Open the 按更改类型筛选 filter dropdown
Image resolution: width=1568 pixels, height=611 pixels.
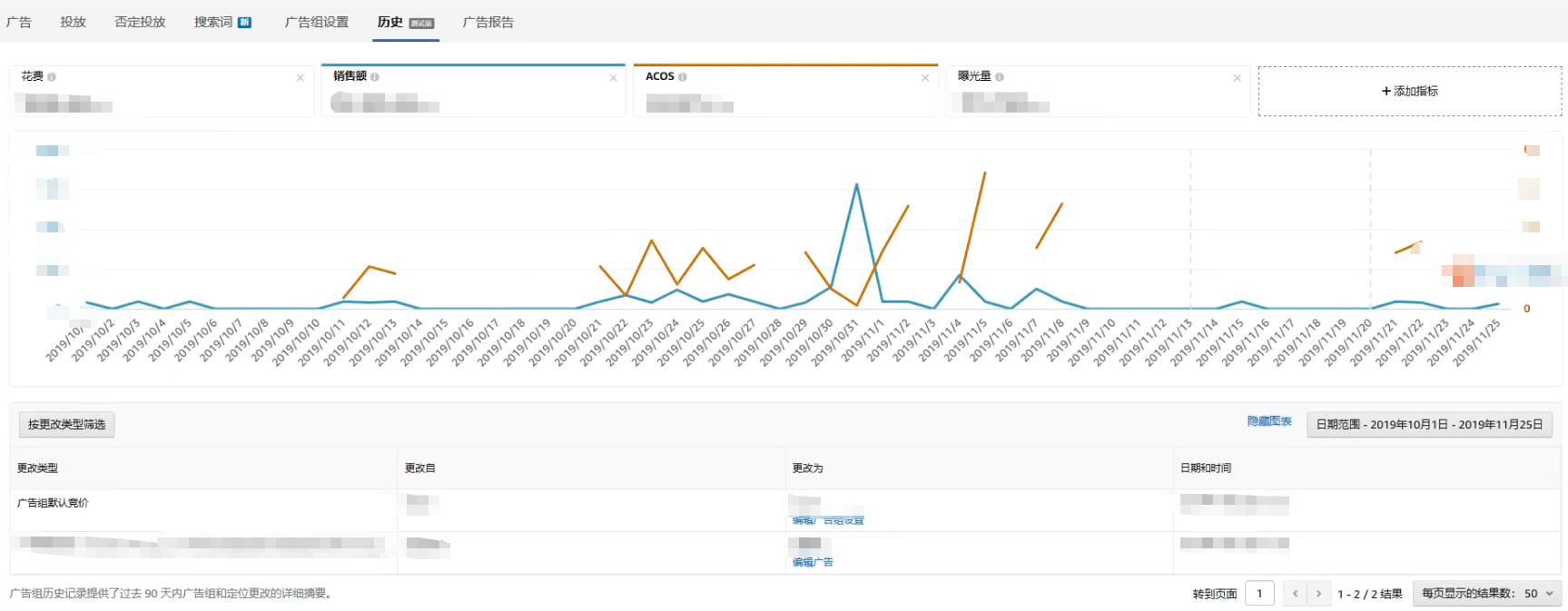(x=66, y=425)
